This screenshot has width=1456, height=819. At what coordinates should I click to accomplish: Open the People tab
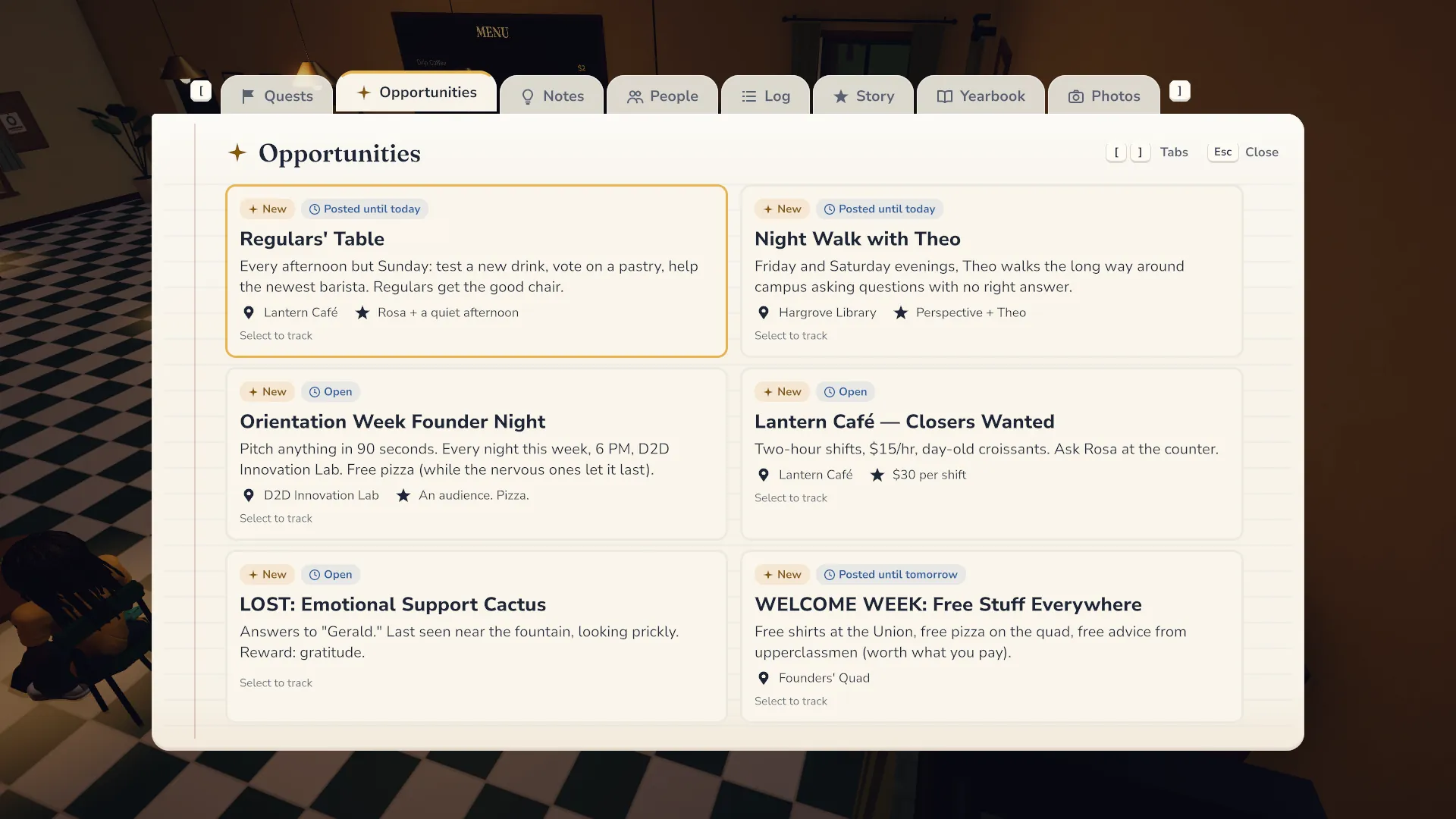click(662, 96)
